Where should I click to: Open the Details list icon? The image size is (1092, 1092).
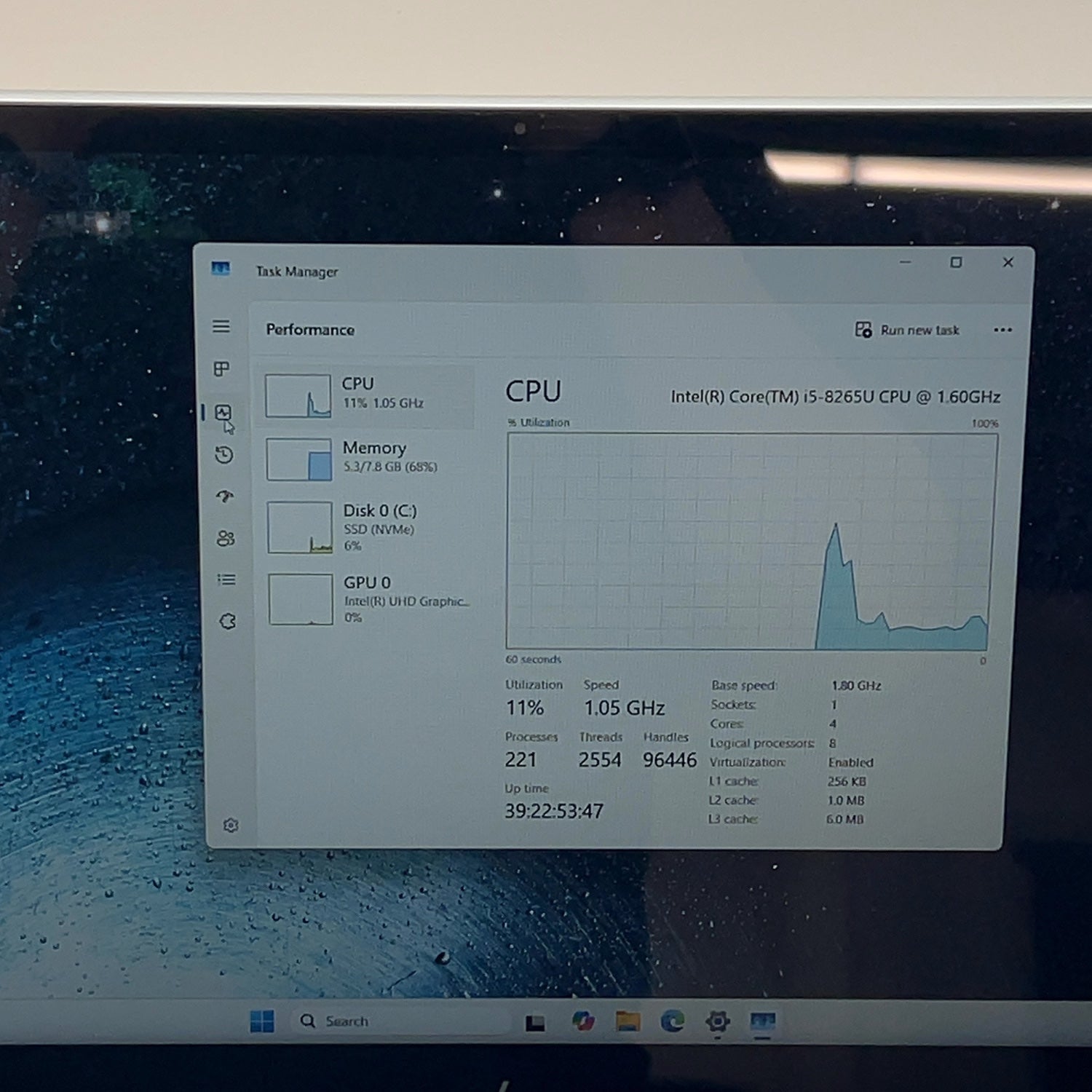[226, 579]
